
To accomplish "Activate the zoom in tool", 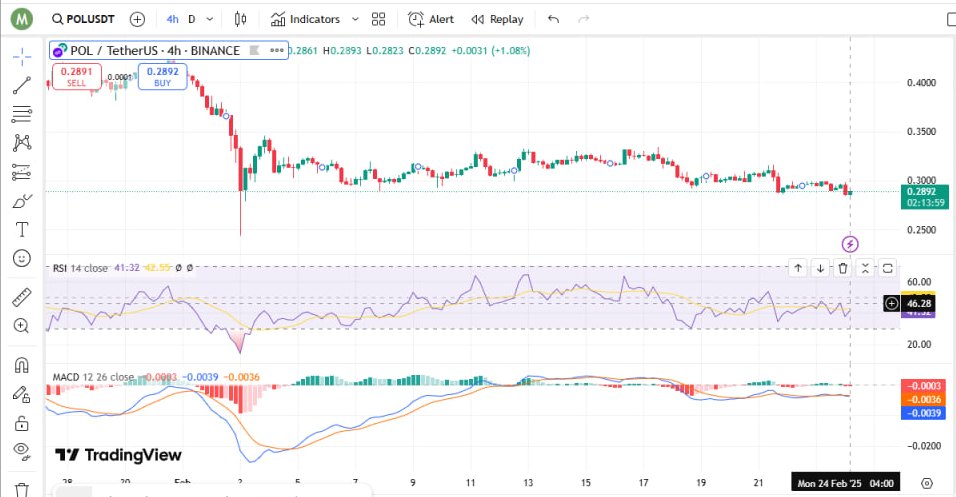I will [22, 326].
